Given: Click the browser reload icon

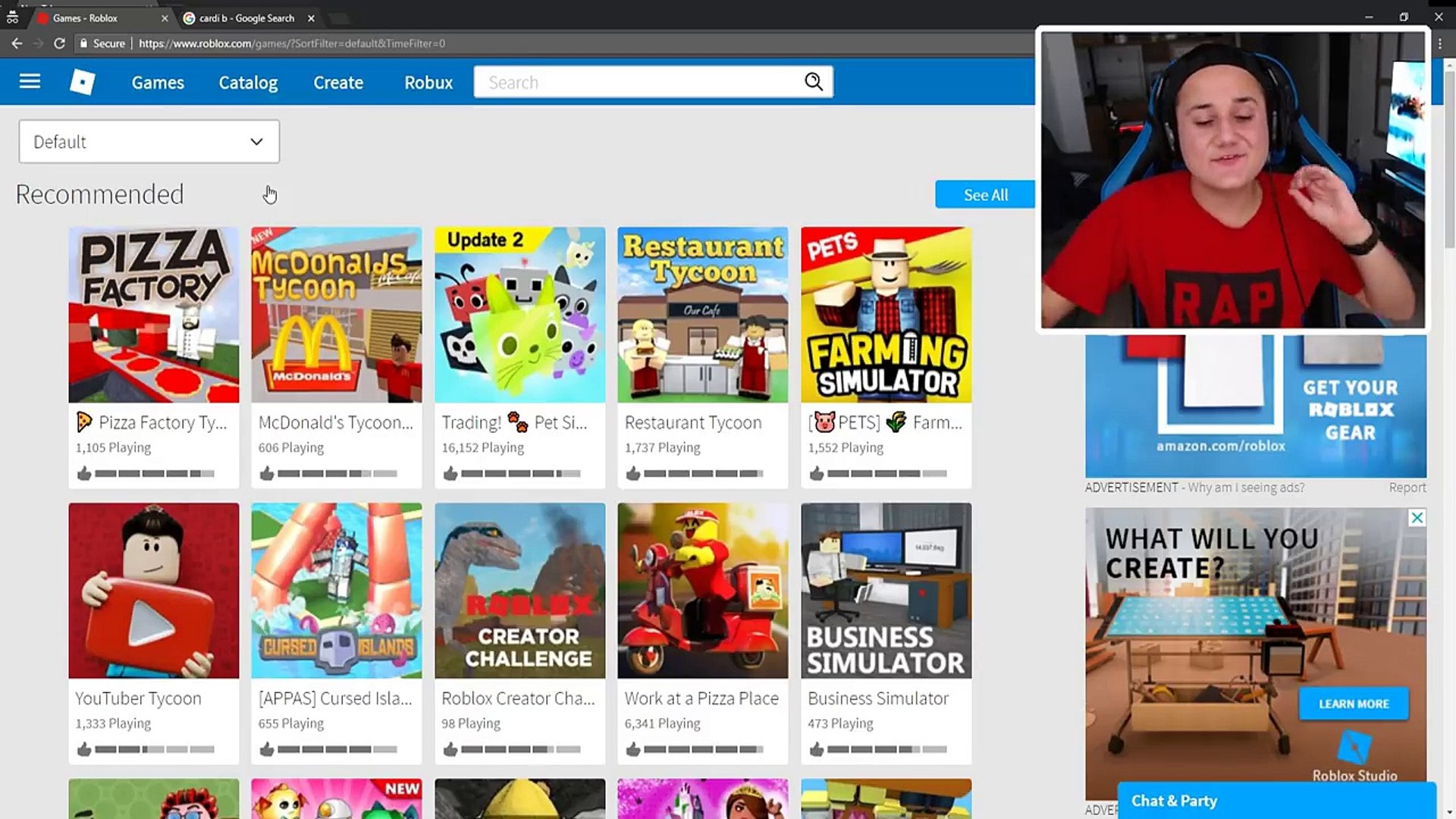Looking at the screenshot, I should 59,43.
